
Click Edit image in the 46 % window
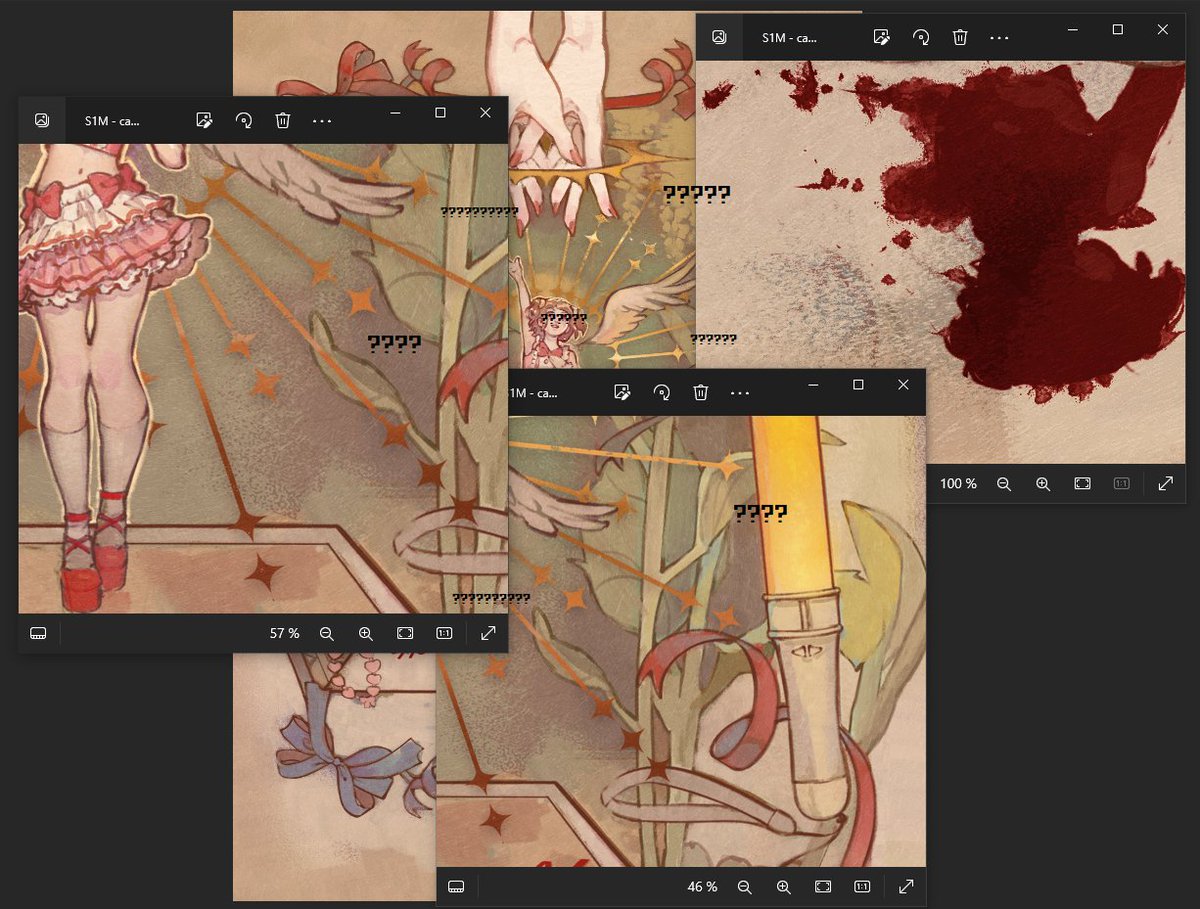(x=622, y=392)
